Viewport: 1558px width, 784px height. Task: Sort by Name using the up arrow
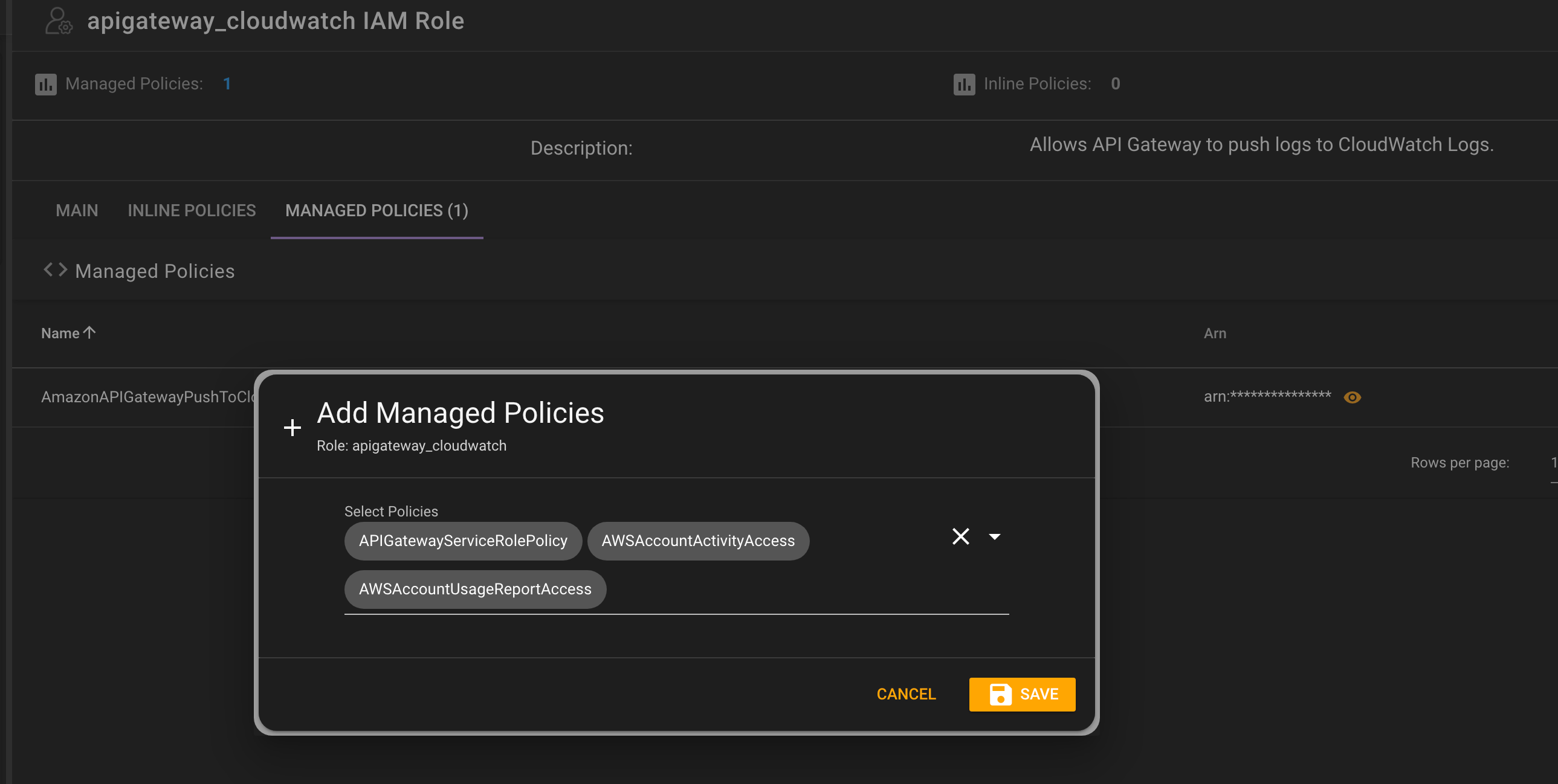click(89, 332)
